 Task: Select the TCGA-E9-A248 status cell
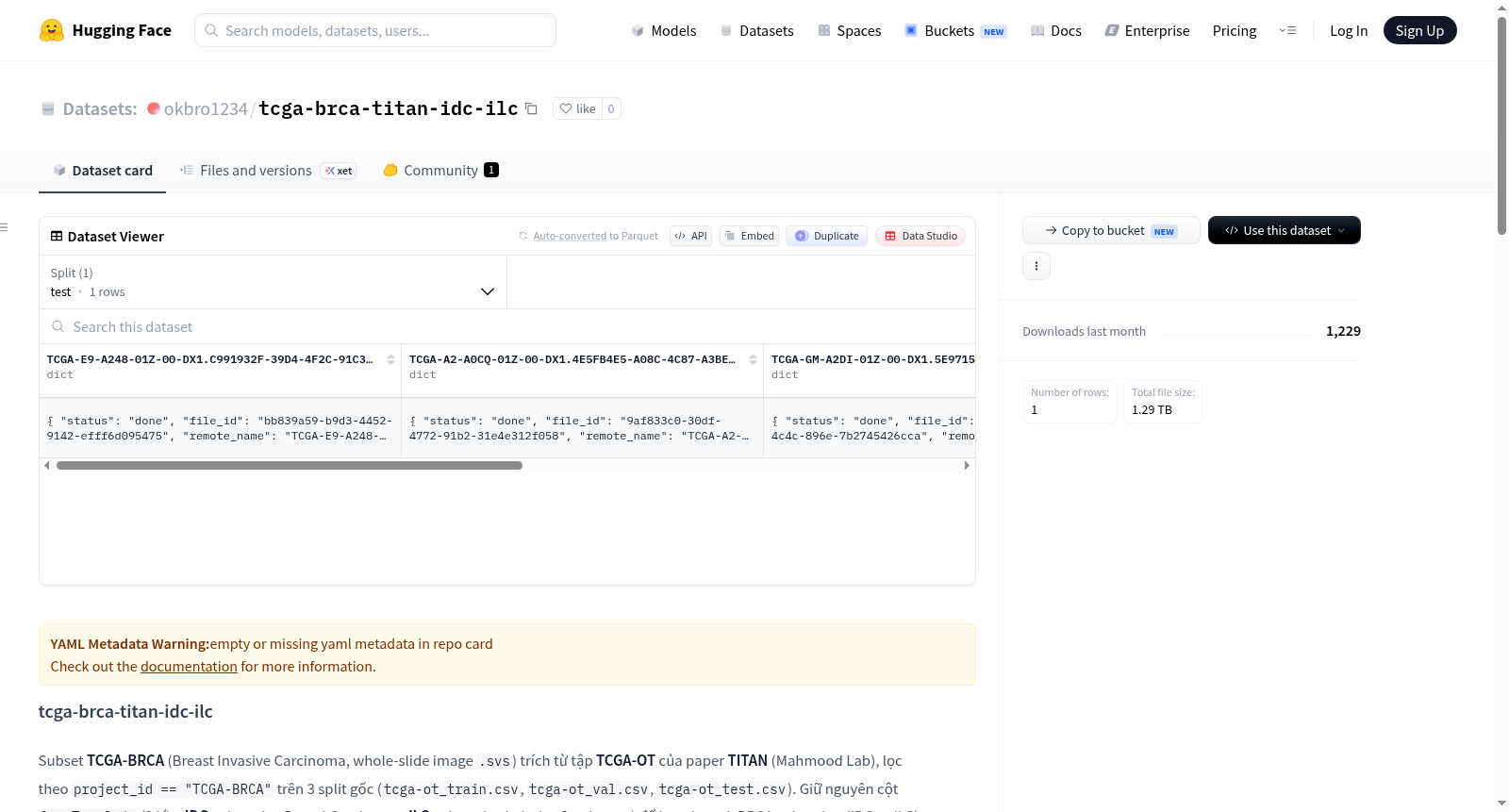(x=220, y=429)
